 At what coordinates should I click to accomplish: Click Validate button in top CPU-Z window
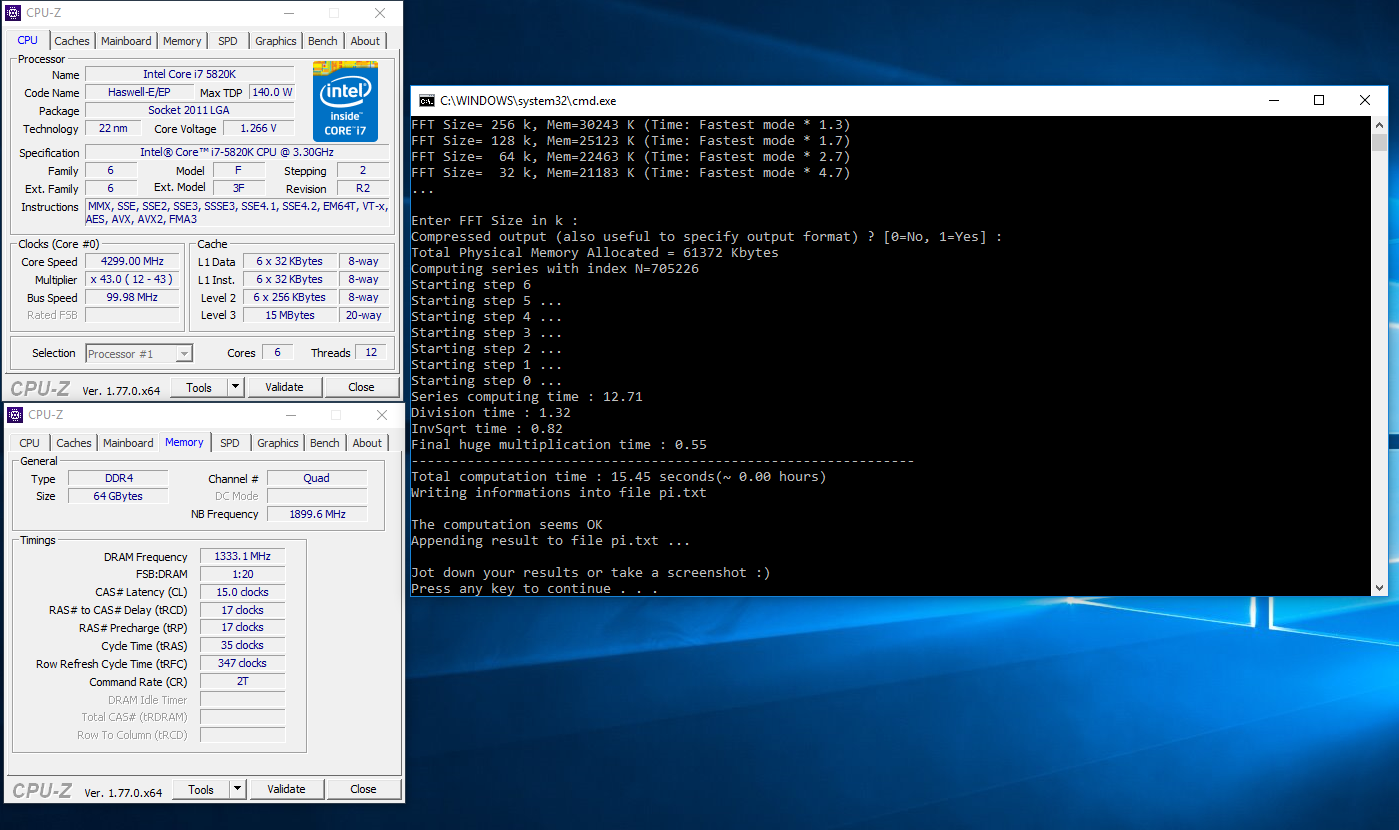[284, 387]
